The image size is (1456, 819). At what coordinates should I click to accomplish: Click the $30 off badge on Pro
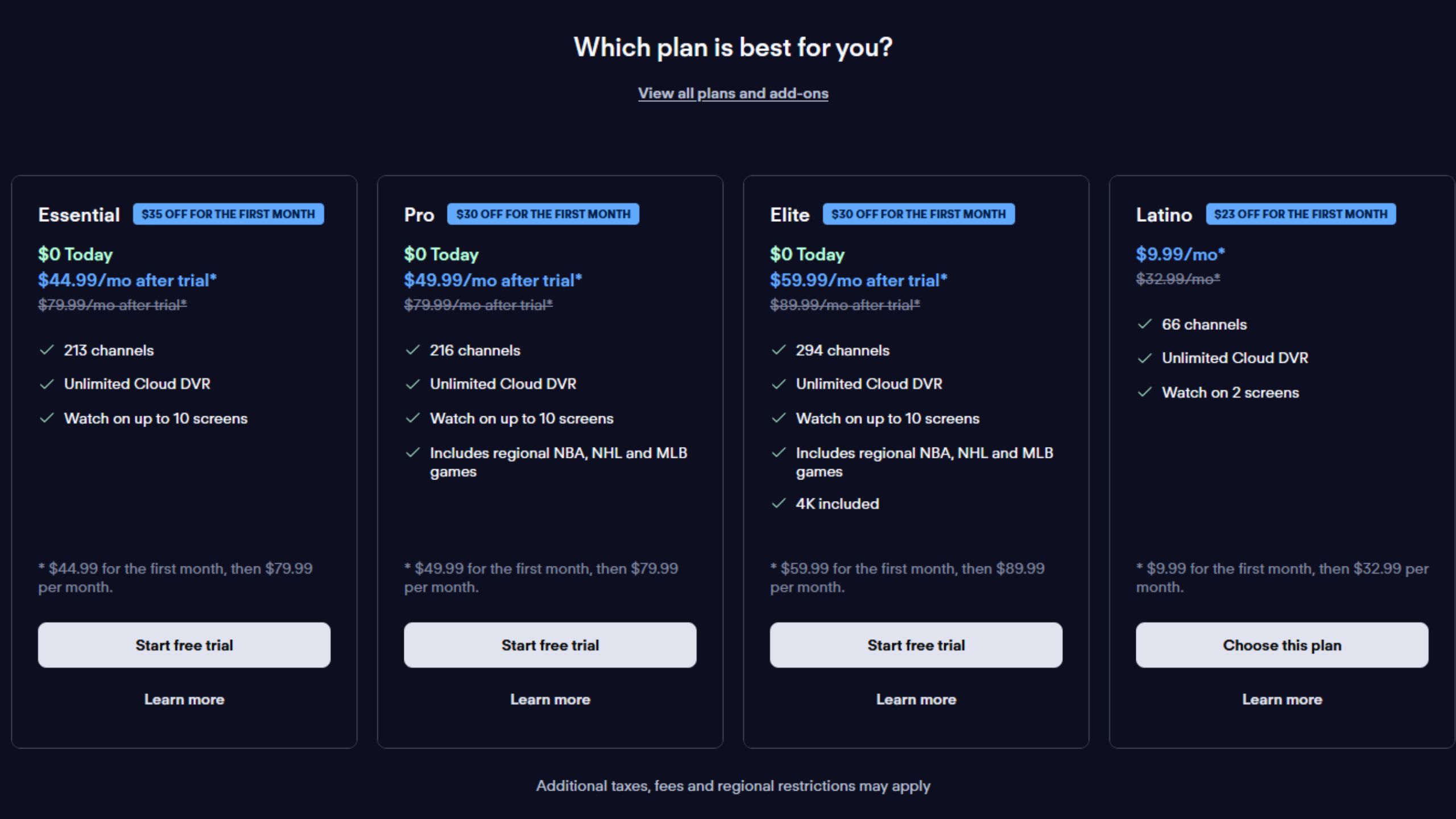click(543, 214)
